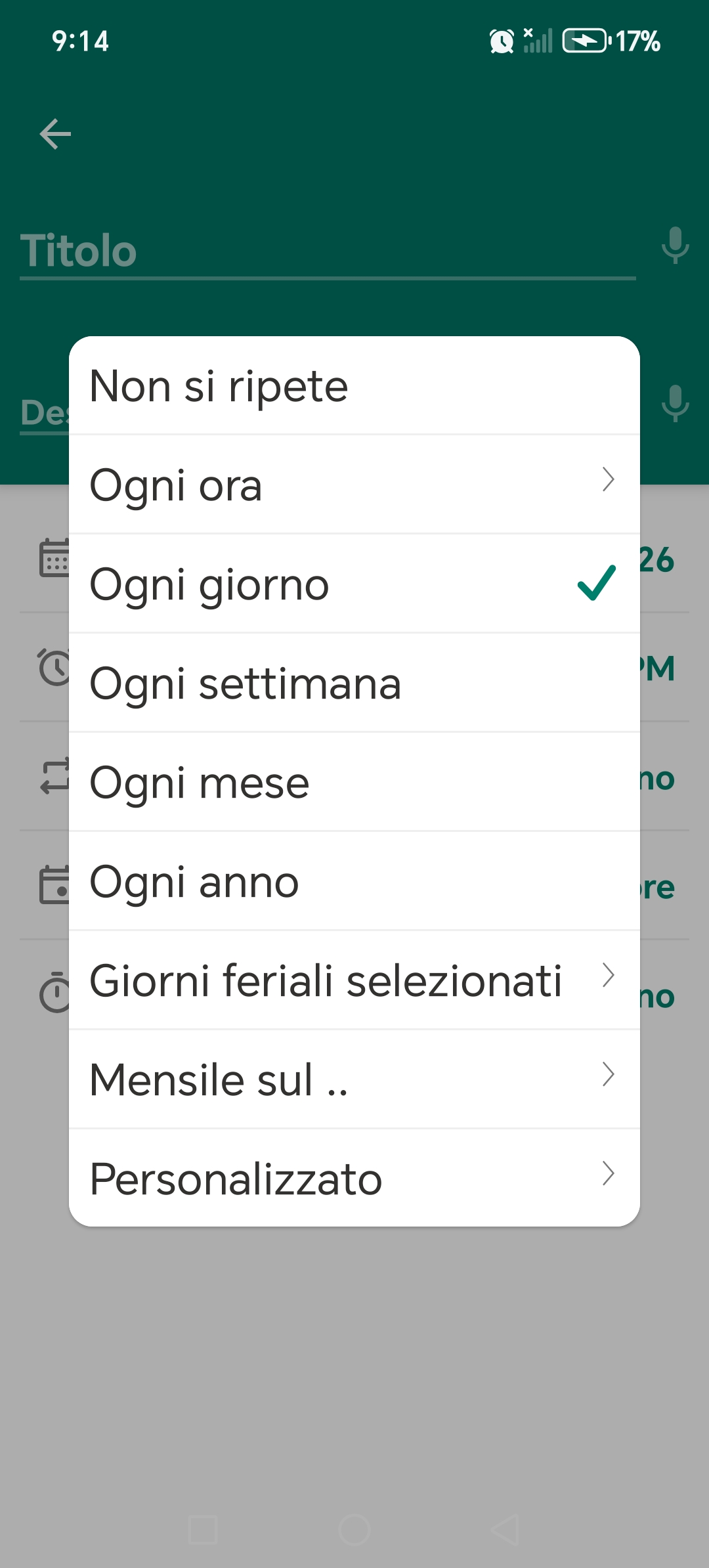Open the Personalizzato submenu arrow

pyautogui.click(x=609, y=1173)
